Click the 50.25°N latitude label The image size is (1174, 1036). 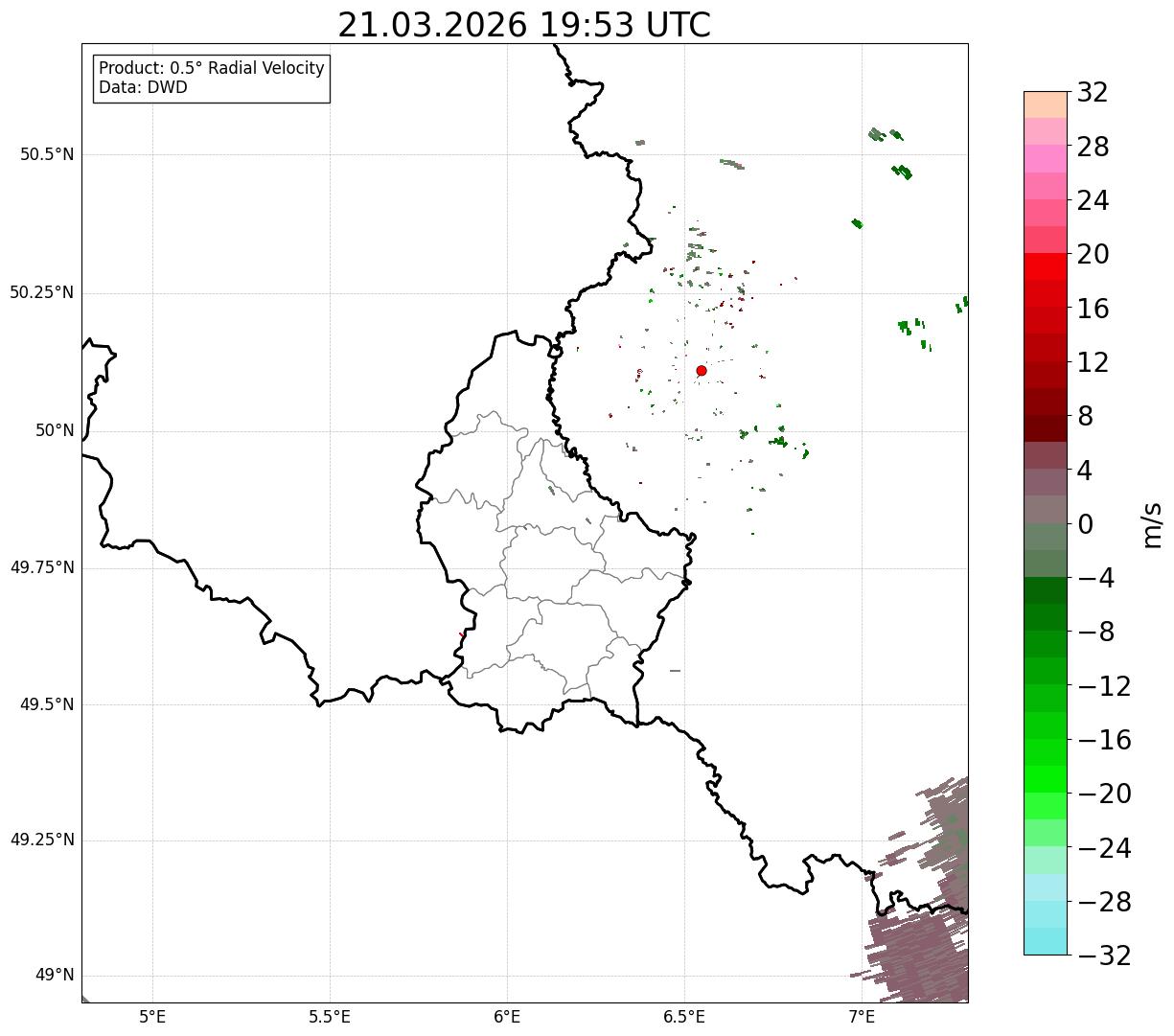42,292
